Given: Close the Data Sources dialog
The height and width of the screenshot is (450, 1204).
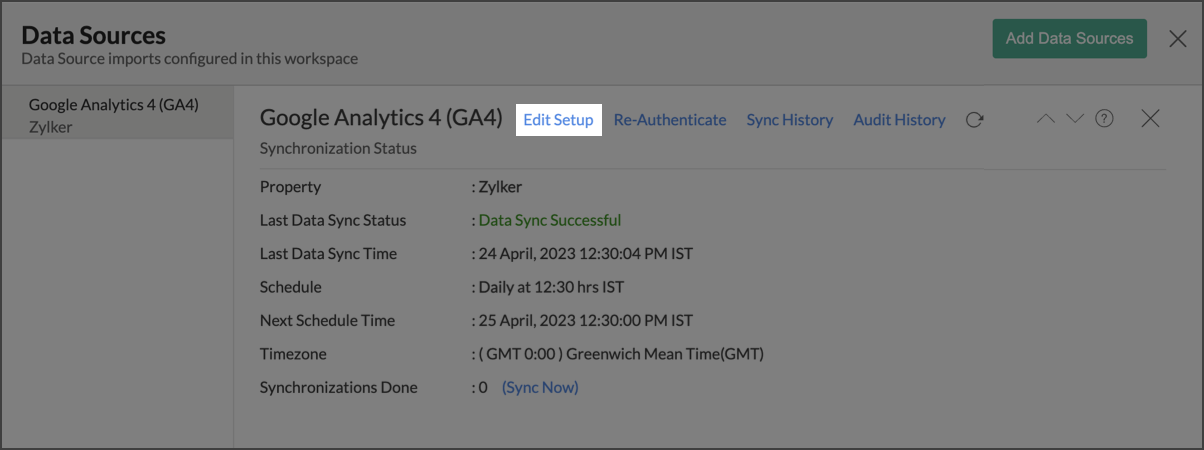Looking at the screenshot, I should tap(1178, 39).
